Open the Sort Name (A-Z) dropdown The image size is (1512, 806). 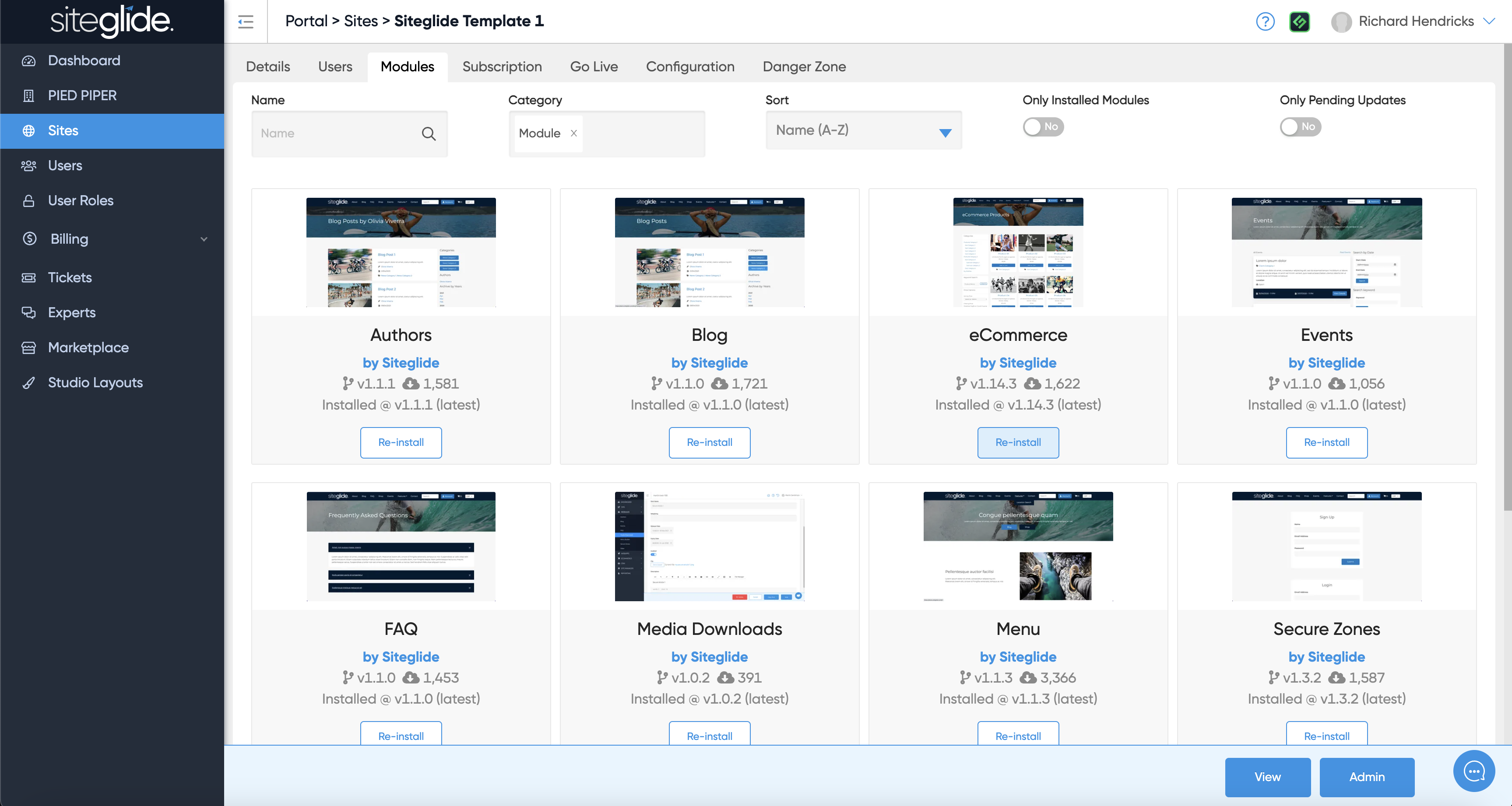click(x=863, y=130)
